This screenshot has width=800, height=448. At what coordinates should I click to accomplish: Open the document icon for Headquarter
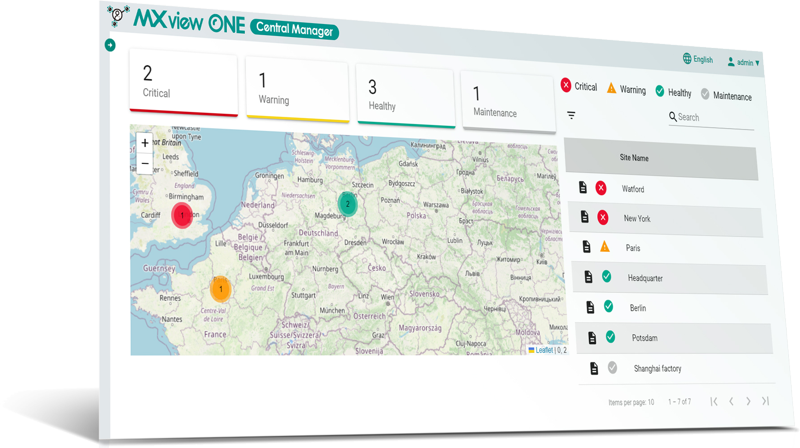[588, 277]
